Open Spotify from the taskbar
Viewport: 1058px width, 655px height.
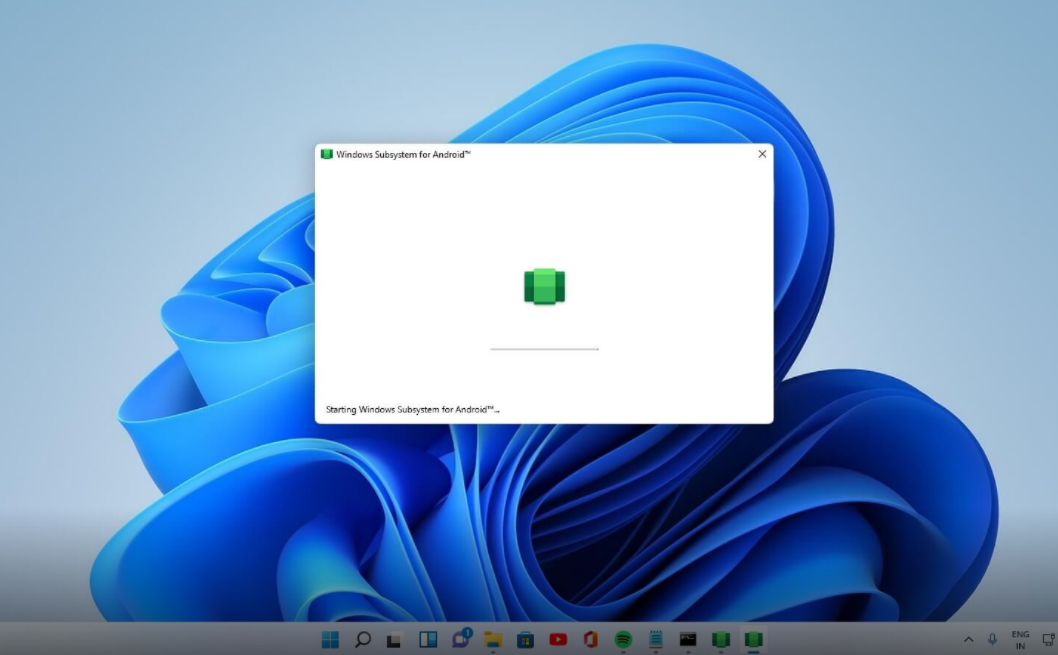click(x=623, y=639)
